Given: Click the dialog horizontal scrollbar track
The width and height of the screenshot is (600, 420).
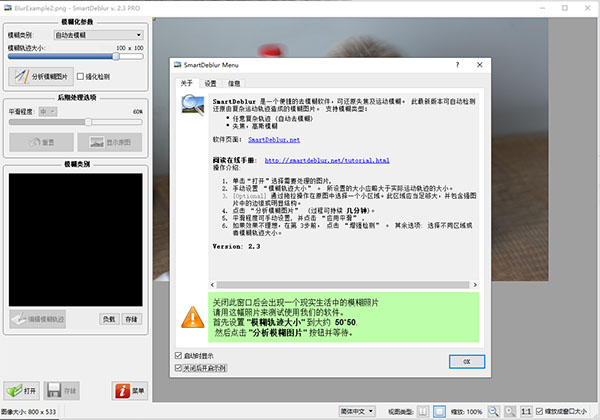Looking at the screenshot, I should (343, 285).
